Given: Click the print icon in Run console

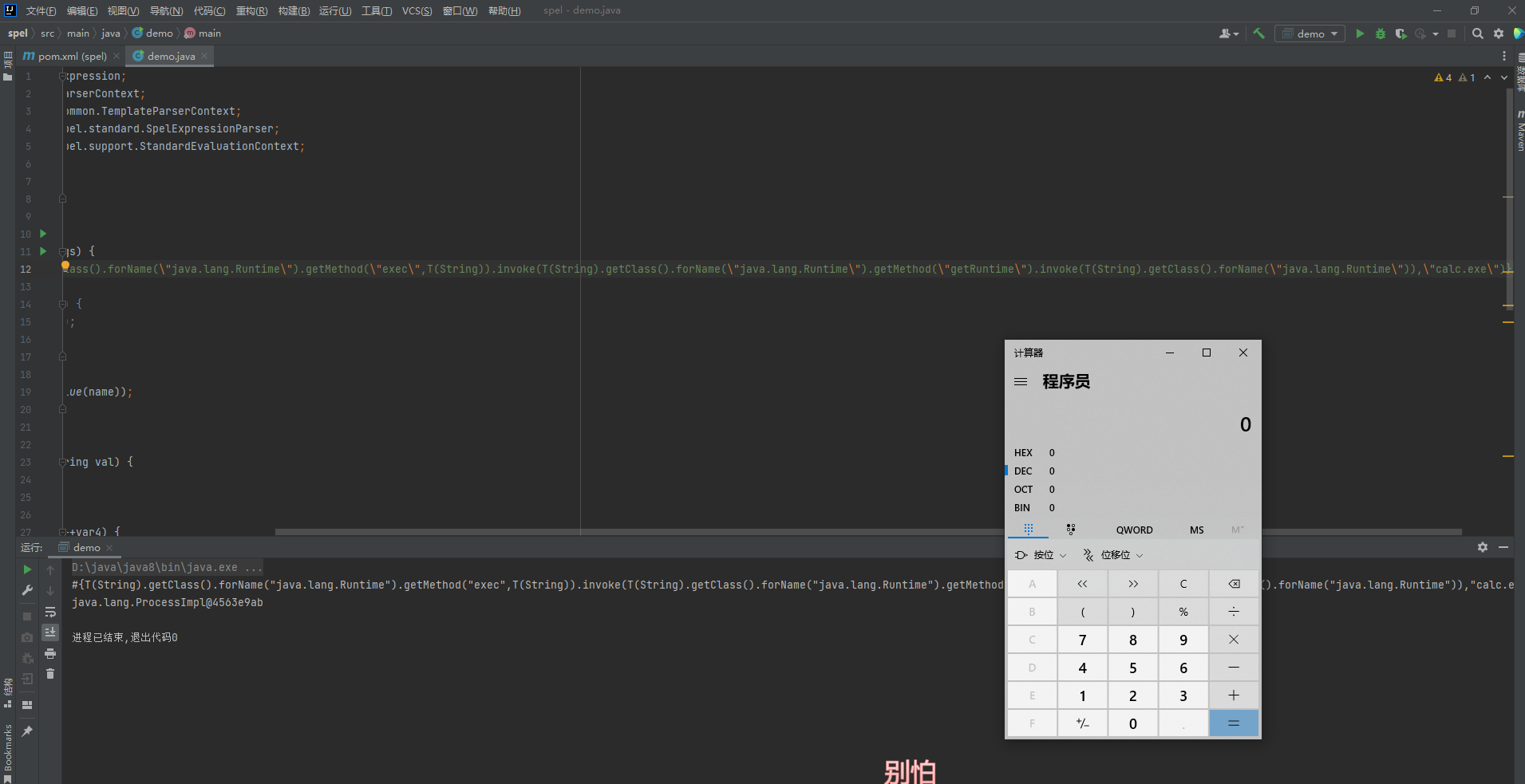Looking at the screenshot, I should tap(50, 653).
